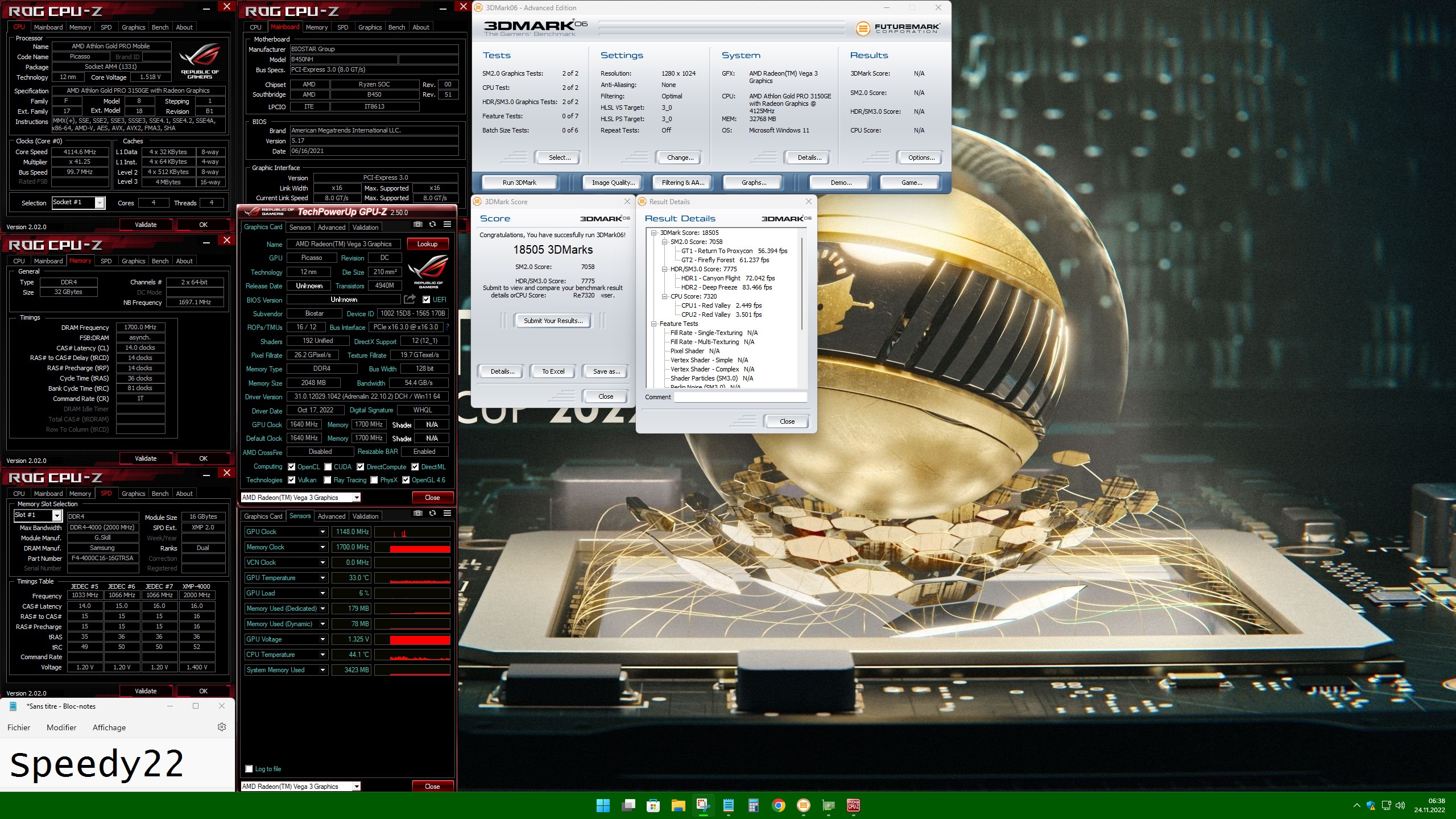Click To Excel button in 3DMark Score

(553, 371)
